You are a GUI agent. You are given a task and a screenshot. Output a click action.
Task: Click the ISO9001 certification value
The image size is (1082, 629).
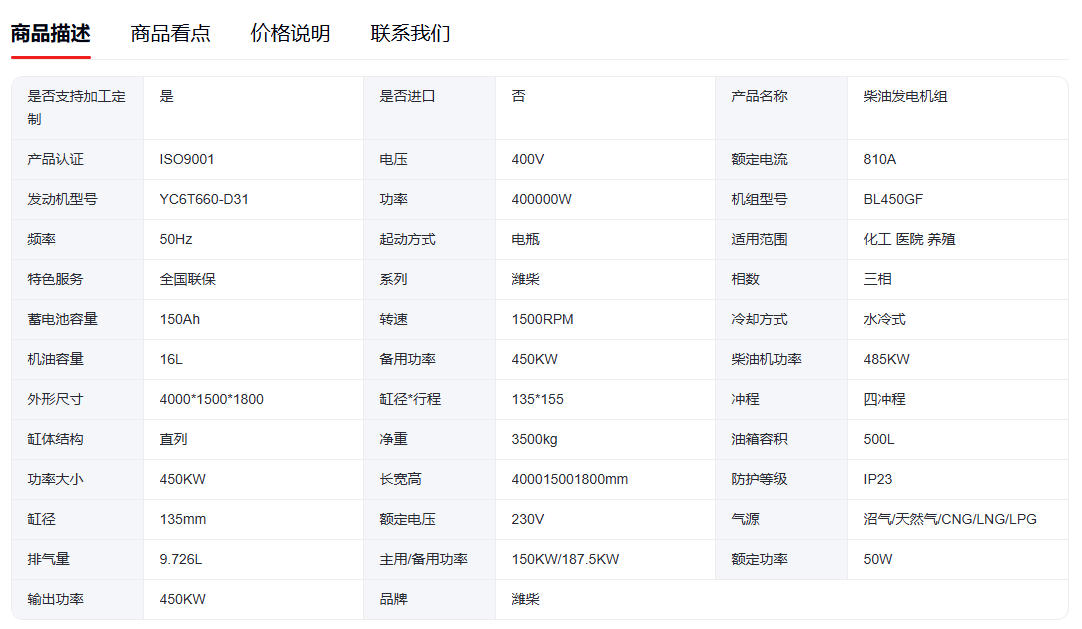tap(187, 159)
